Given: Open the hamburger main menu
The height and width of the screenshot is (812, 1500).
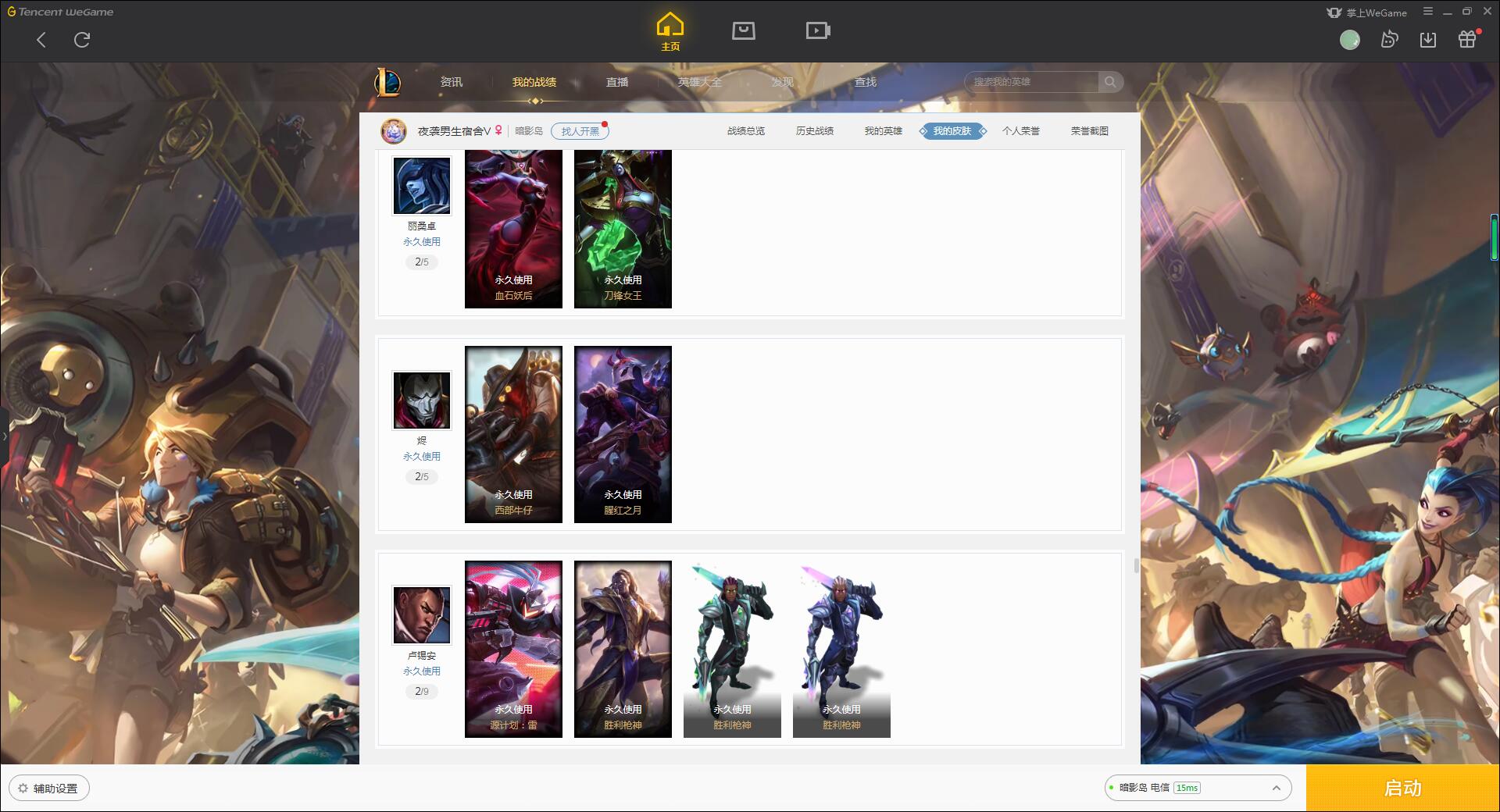Looking at the screenshot, I should coord(1428,12).
